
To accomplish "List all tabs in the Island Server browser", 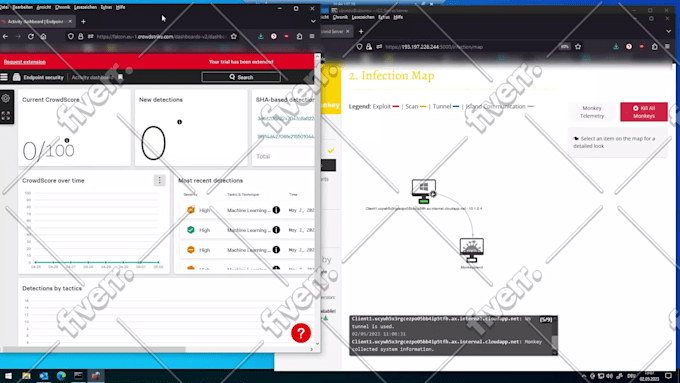I will click(x=668, y=31).
